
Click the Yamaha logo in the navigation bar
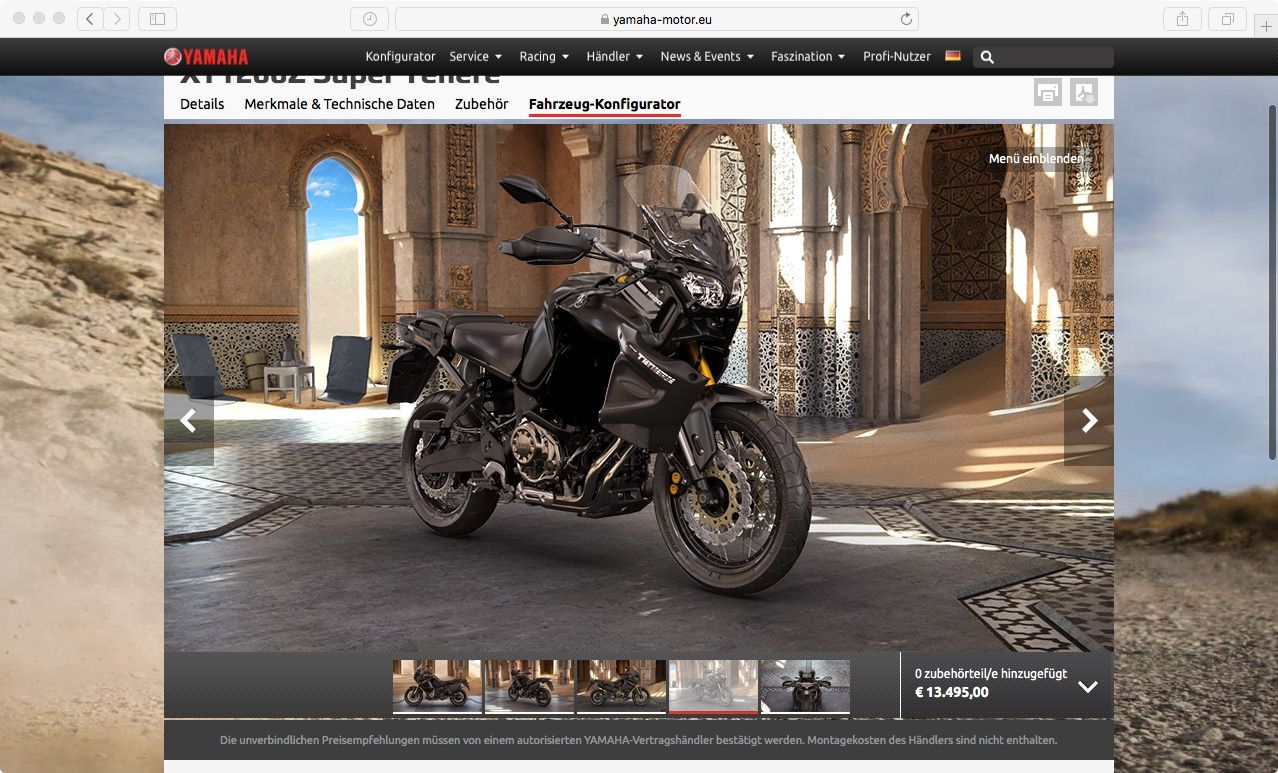coord(206,57)
